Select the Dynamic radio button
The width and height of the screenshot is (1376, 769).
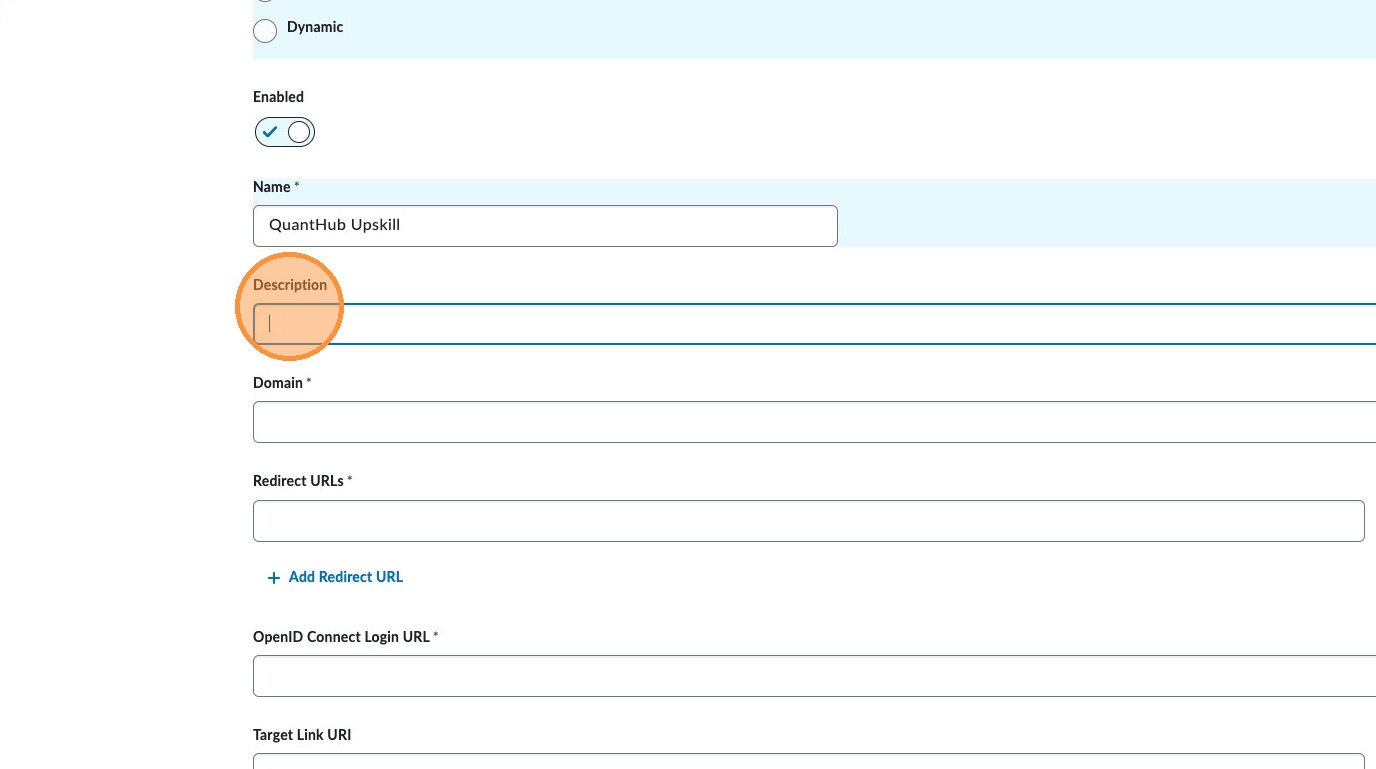coord(265,31)
